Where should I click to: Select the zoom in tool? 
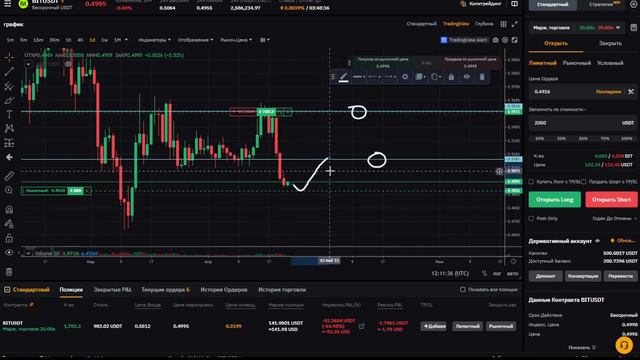click(9, 190)
